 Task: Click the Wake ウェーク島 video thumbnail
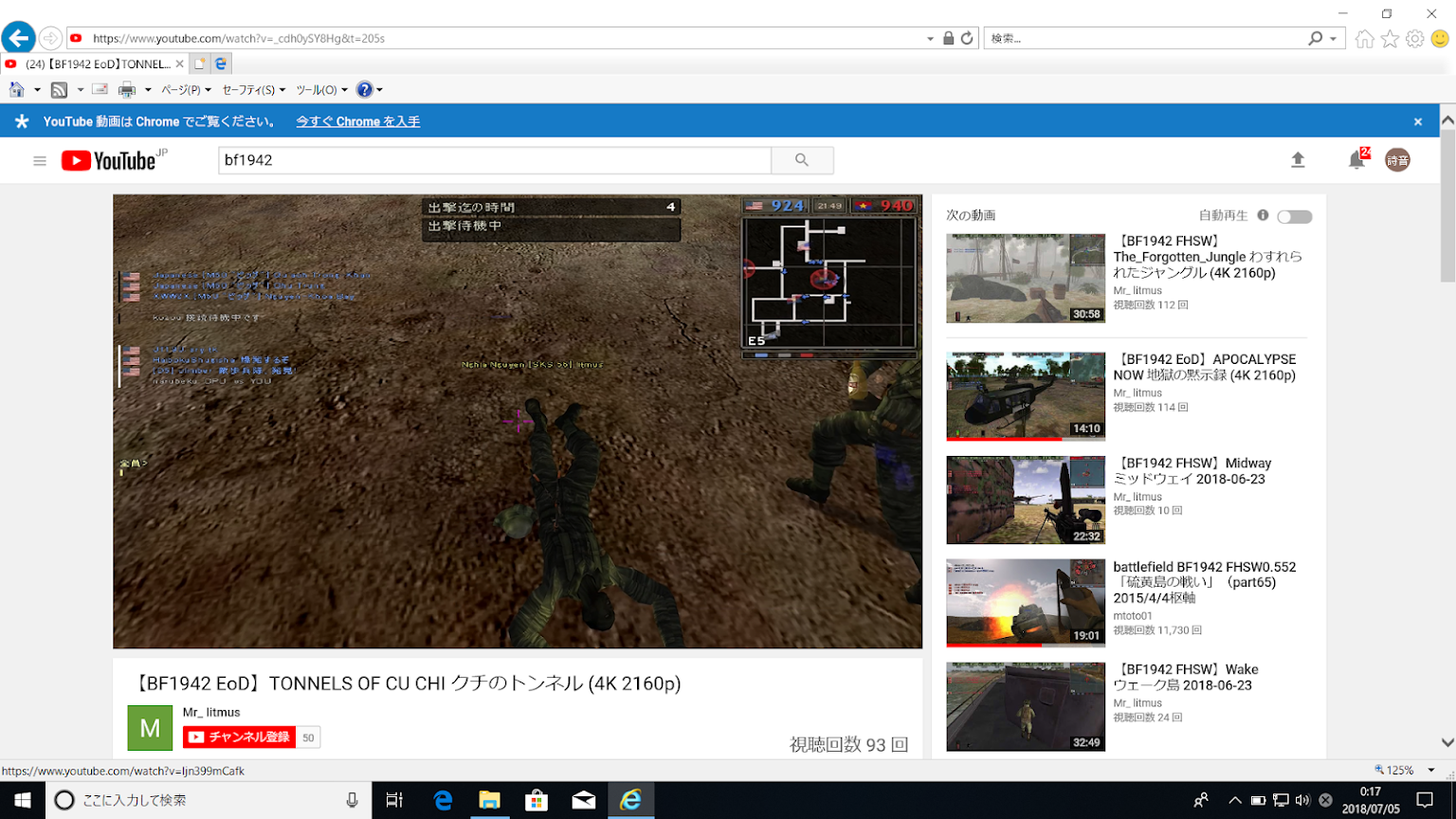tap(1026, 706)
